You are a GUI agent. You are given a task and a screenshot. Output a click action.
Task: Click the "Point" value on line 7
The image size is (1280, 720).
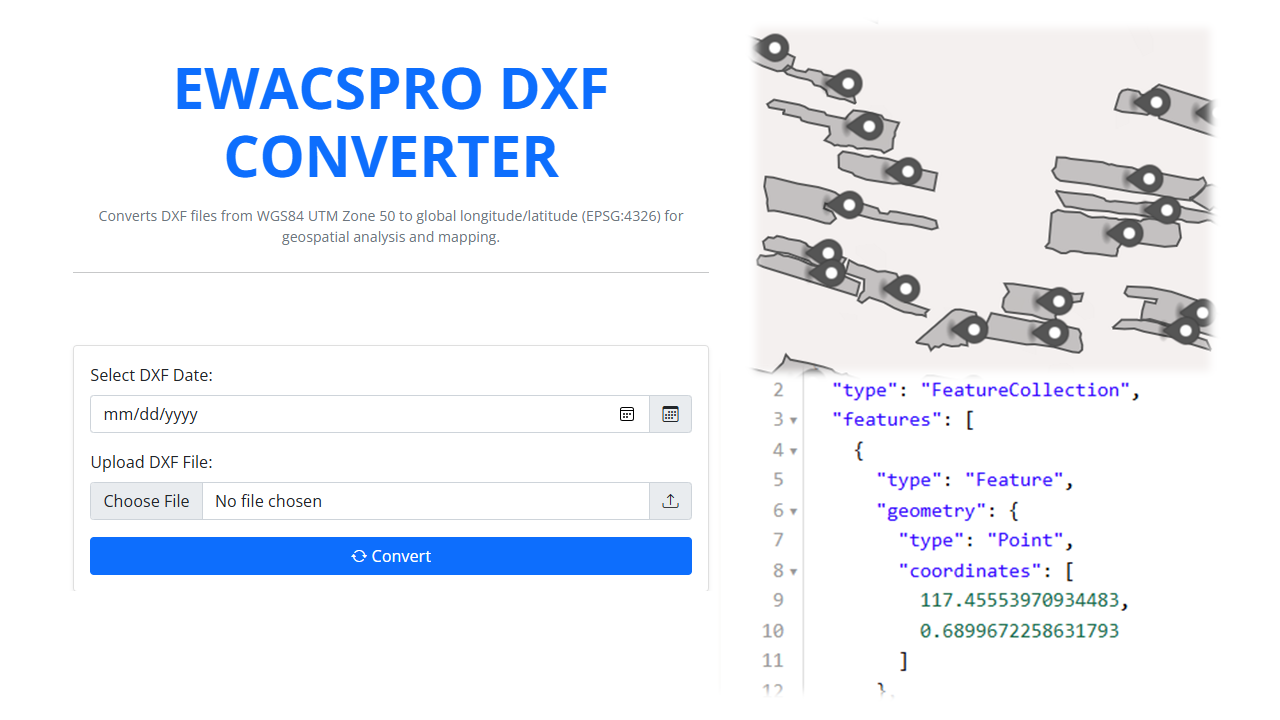tap(1025, 540)
